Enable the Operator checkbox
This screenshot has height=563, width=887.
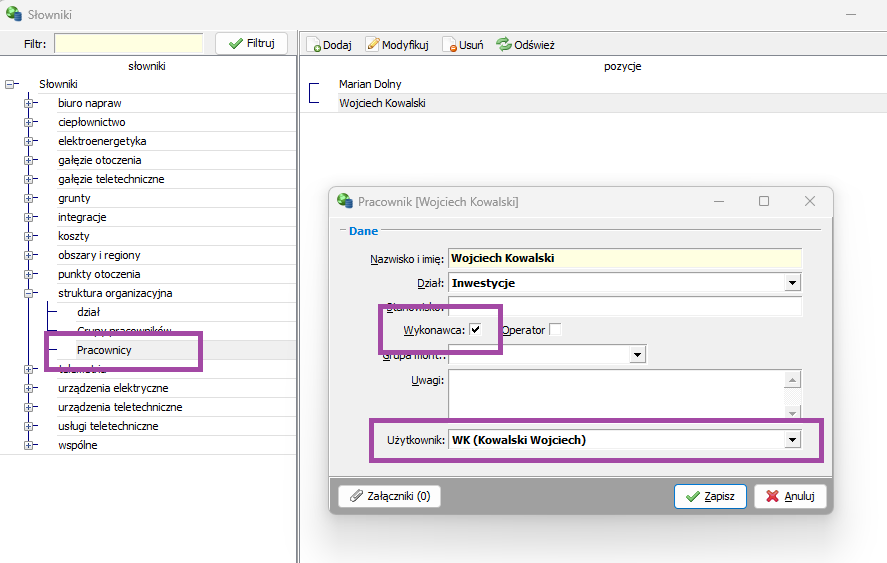[555, 330]
